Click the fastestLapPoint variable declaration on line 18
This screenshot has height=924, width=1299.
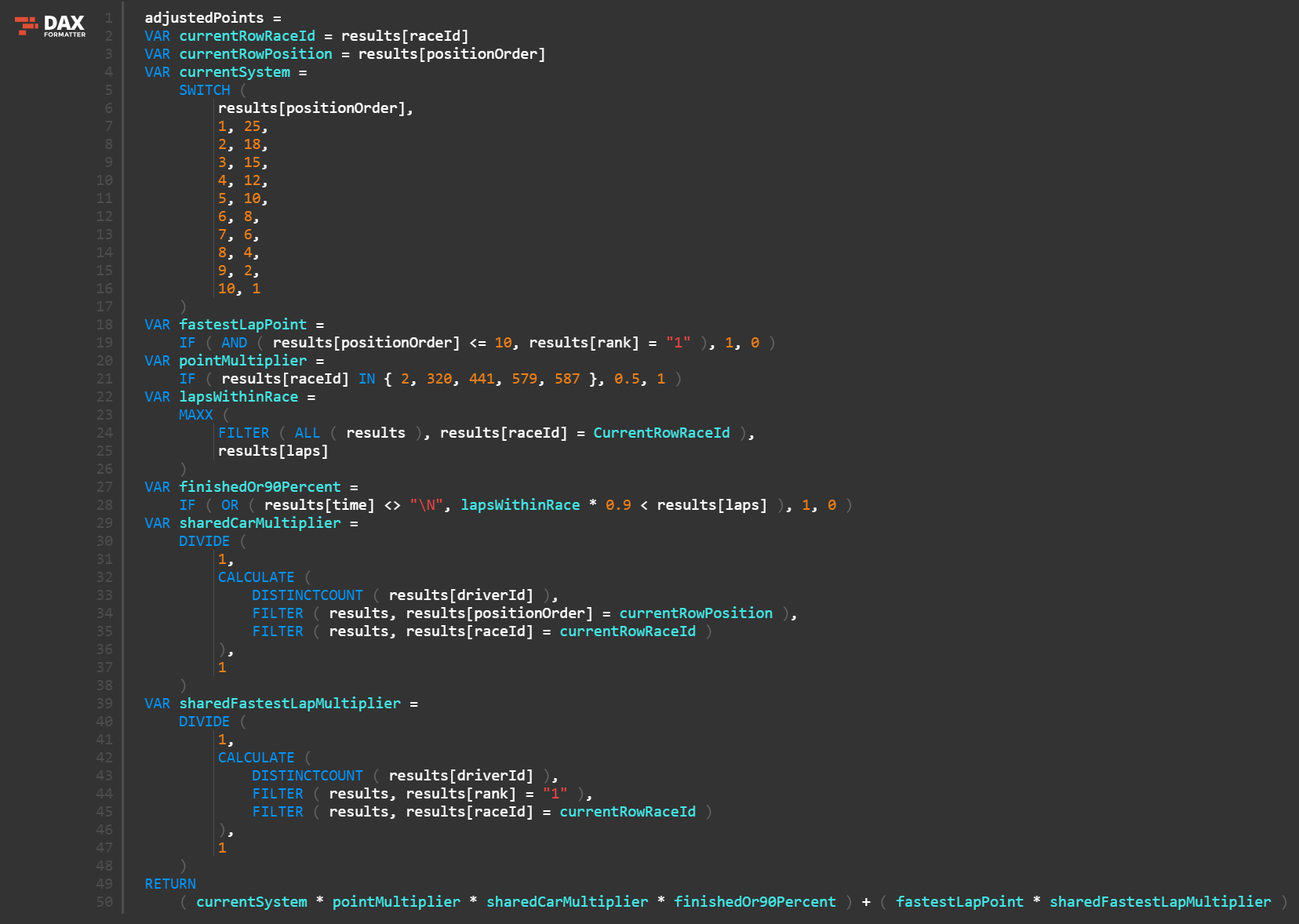click(x=242, y=325)
